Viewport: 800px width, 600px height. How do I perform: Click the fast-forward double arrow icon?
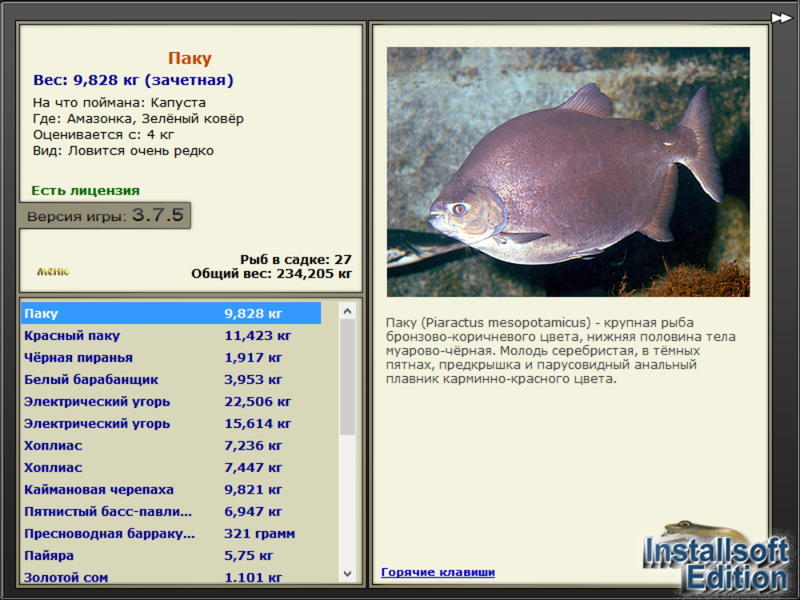click(x=781, y=18)
